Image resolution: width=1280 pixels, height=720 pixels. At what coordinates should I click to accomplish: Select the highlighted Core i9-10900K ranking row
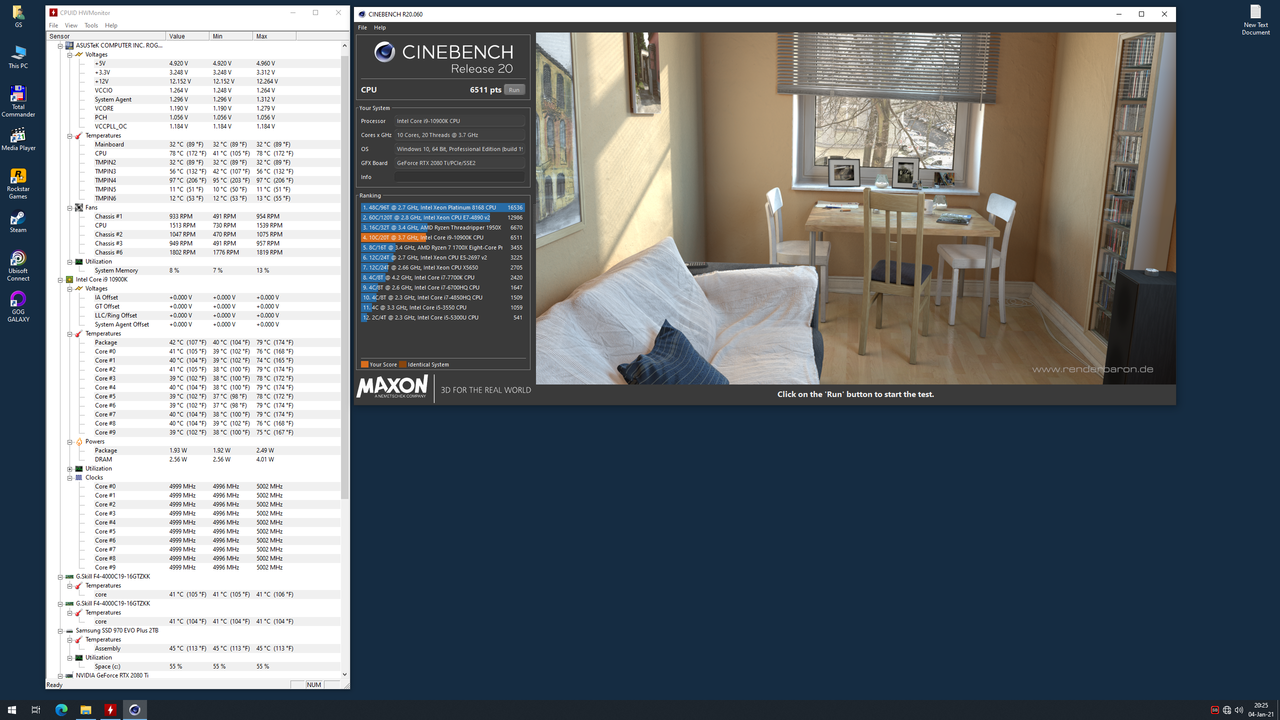443,237
